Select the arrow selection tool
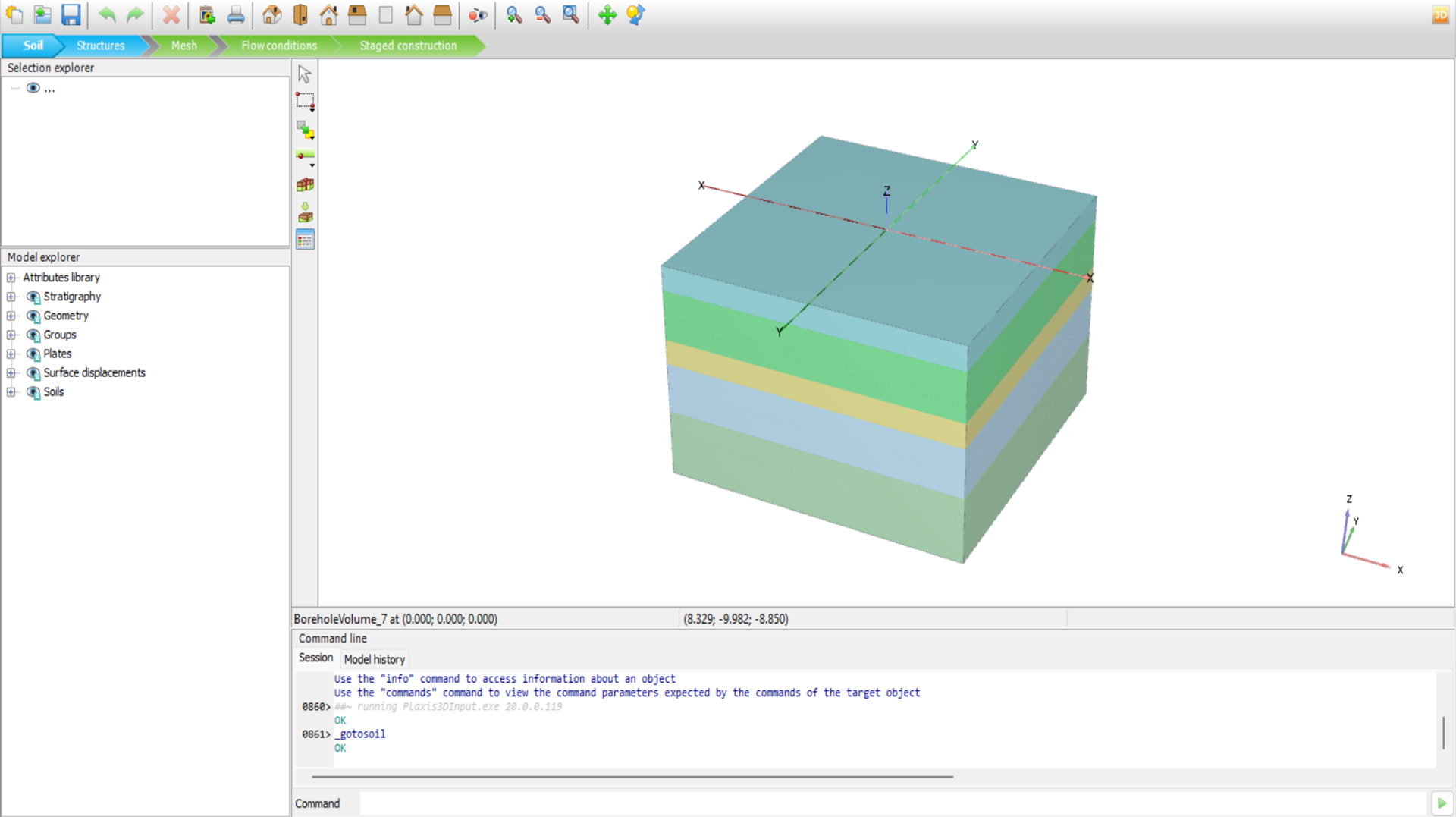Viewport: 1456px width, 817px height. coord(305,74)
